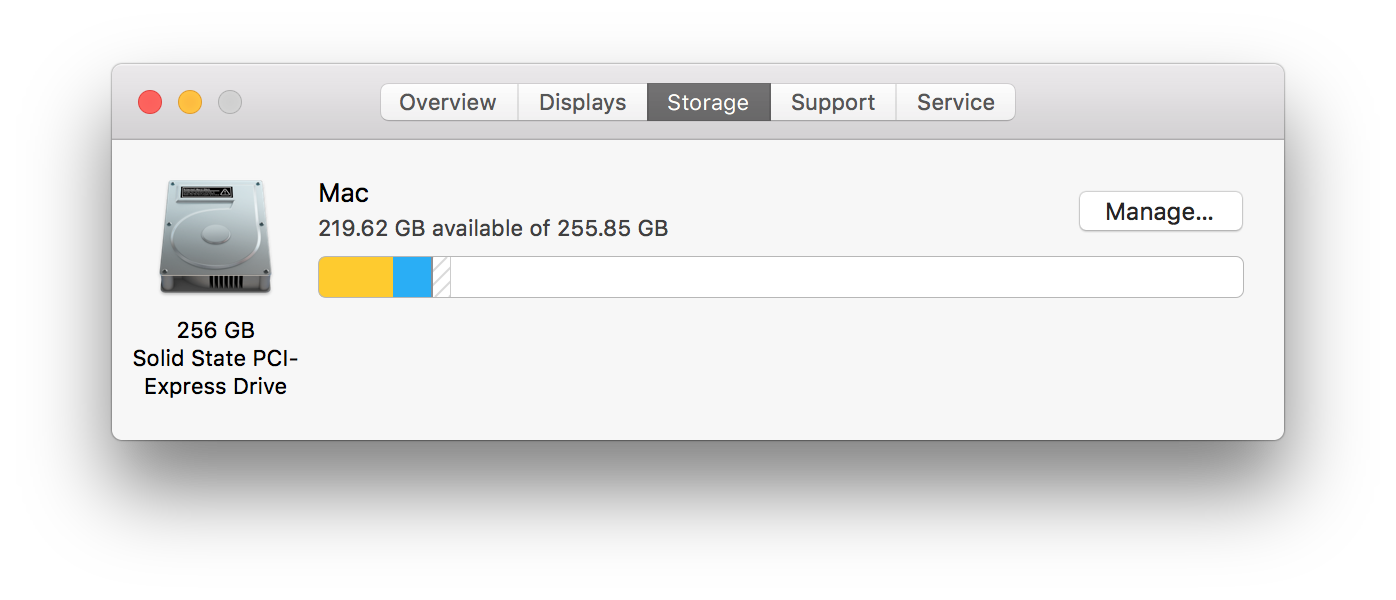The height and width of the screenshot is (600, 1396).
Task: Click the "Mac" volume name
Action: tap(343, 192)
